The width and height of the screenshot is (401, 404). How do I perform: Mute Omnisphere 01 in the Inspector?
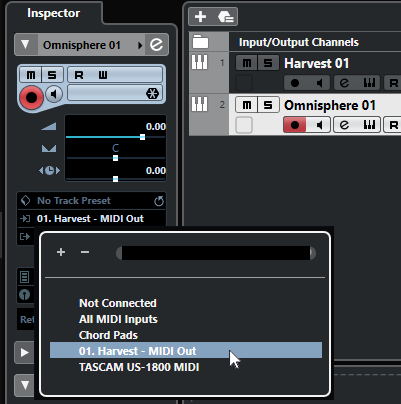31,75
